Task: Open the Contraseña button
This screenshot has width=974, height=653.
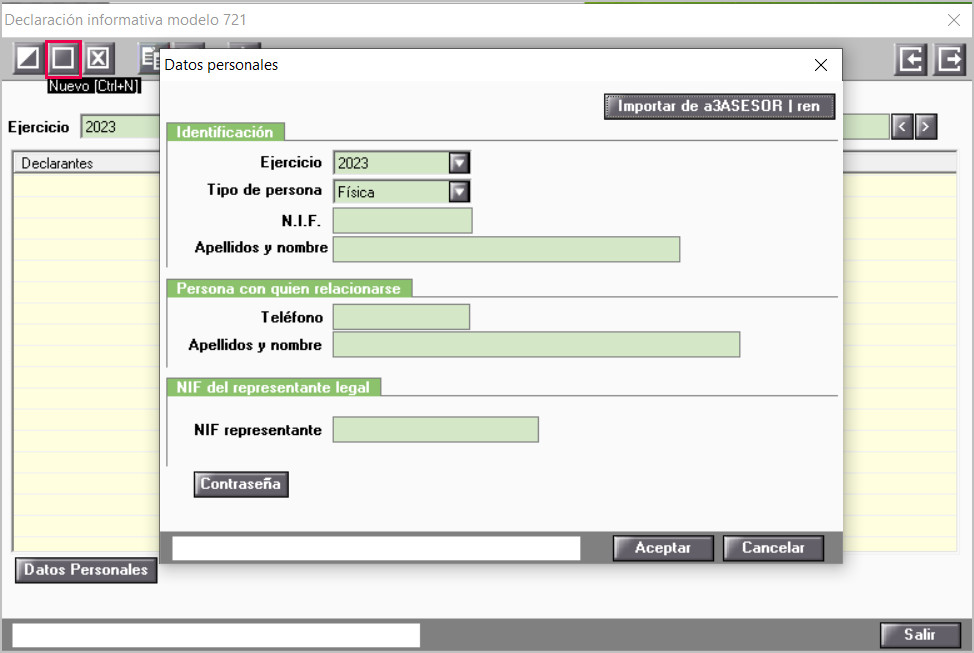Action: point(241,484)
